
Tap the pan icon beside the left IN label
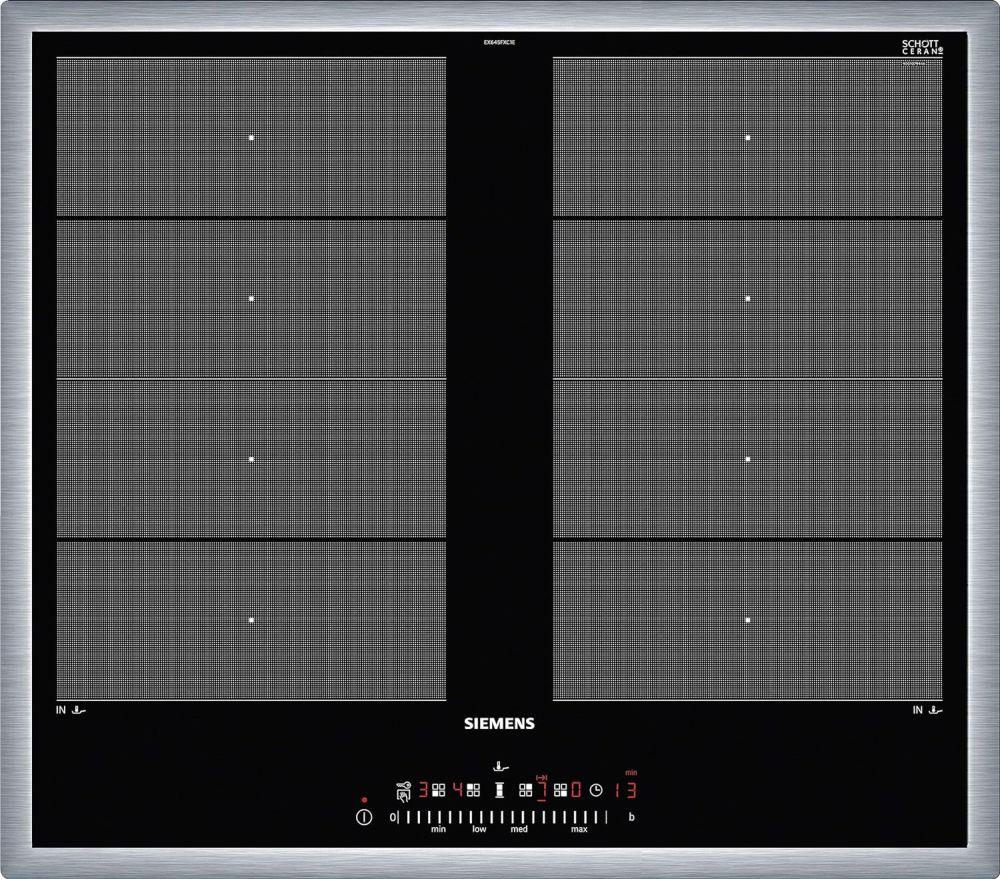[78, 709]
